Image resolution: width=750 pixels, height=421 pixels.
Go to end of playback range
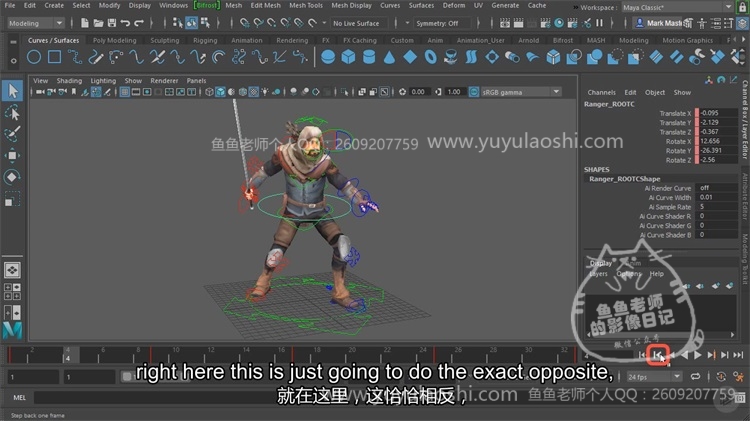(738, 355)
